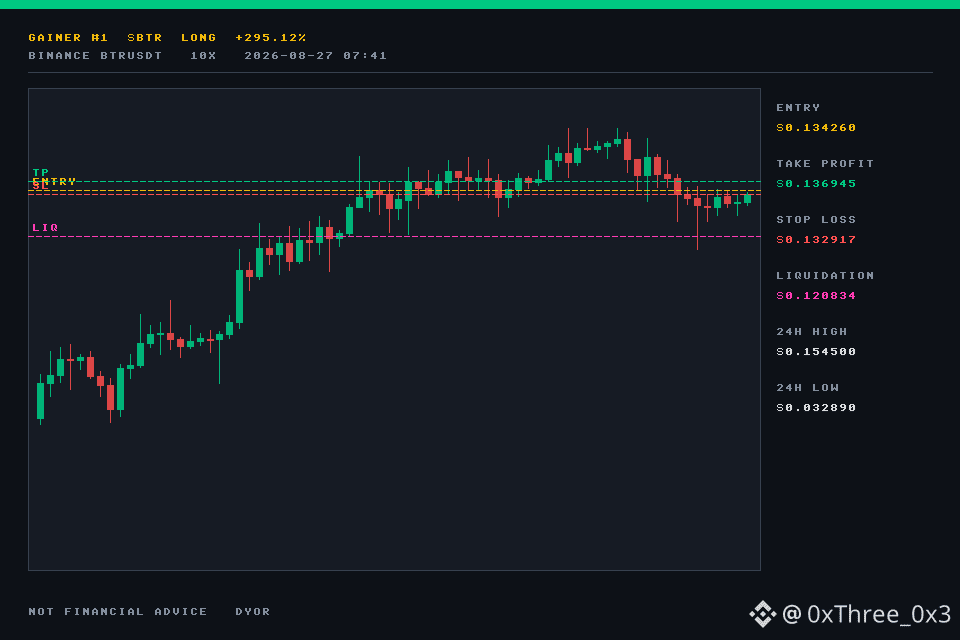The image size is (960, 640).
Task: Click the last green candle on chart
Action: pyautogui.click(x=748, y=198)
